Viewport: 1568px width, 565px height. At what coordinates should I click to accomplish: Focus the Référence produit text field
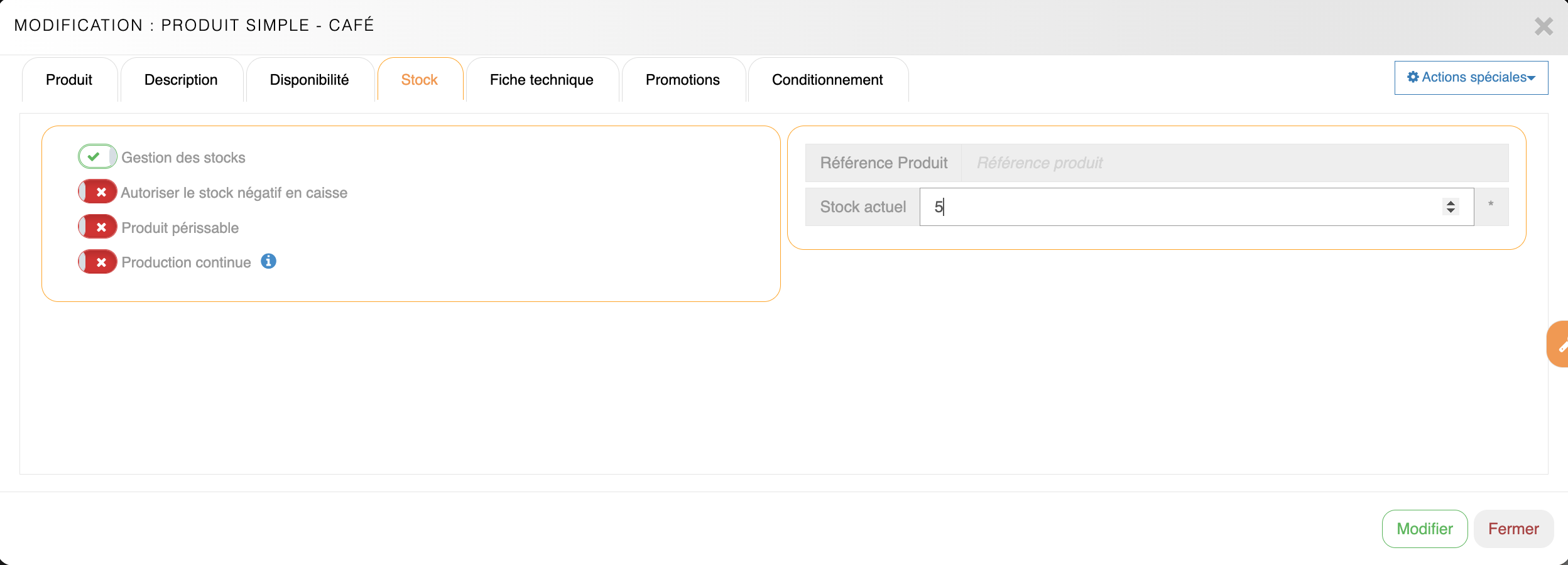tap(1234, 163)
